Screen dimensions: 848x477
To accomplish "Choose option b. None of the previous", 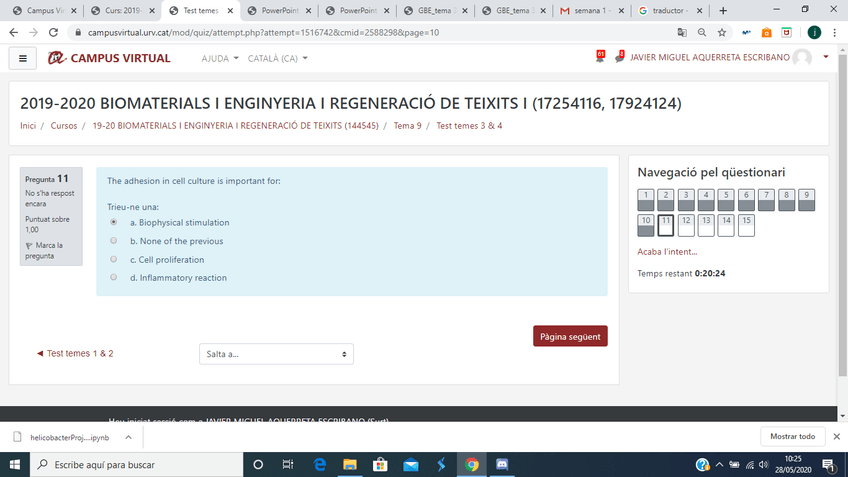I will point(113,241).
